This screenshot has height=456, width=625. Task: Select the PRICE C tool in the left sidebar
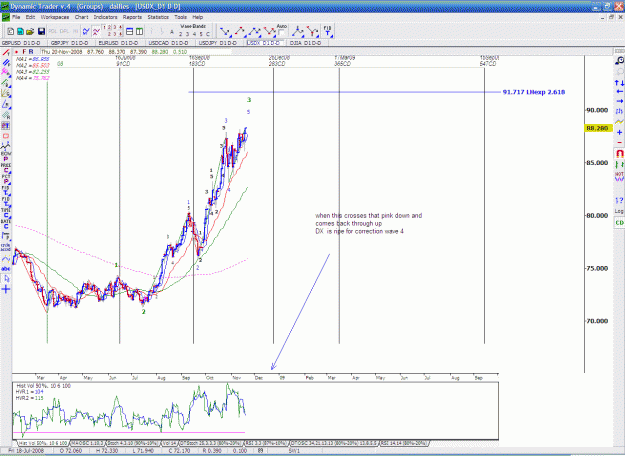[6, 167]
